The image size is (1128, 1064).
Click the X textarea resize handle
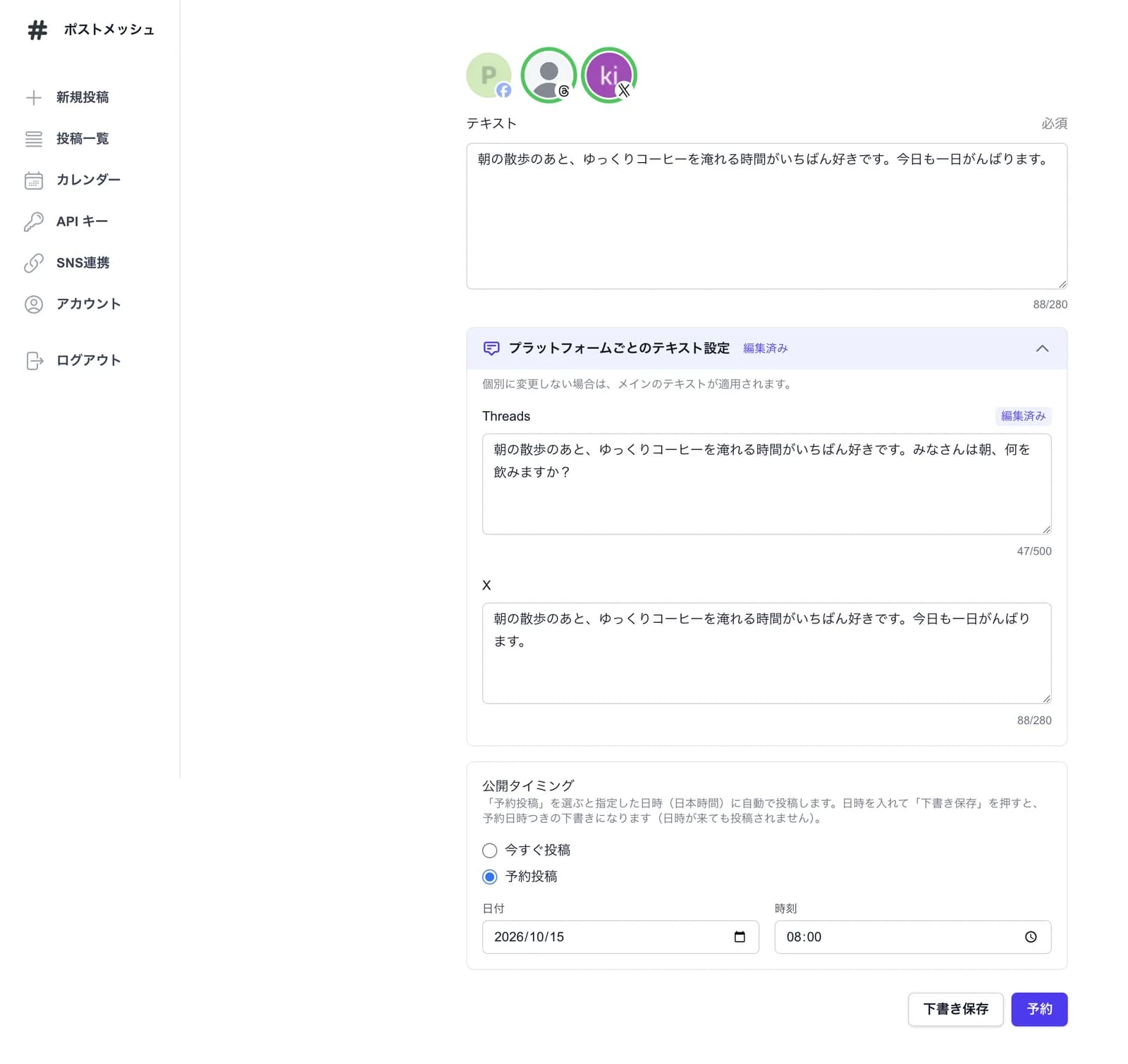pos(1046,698)
